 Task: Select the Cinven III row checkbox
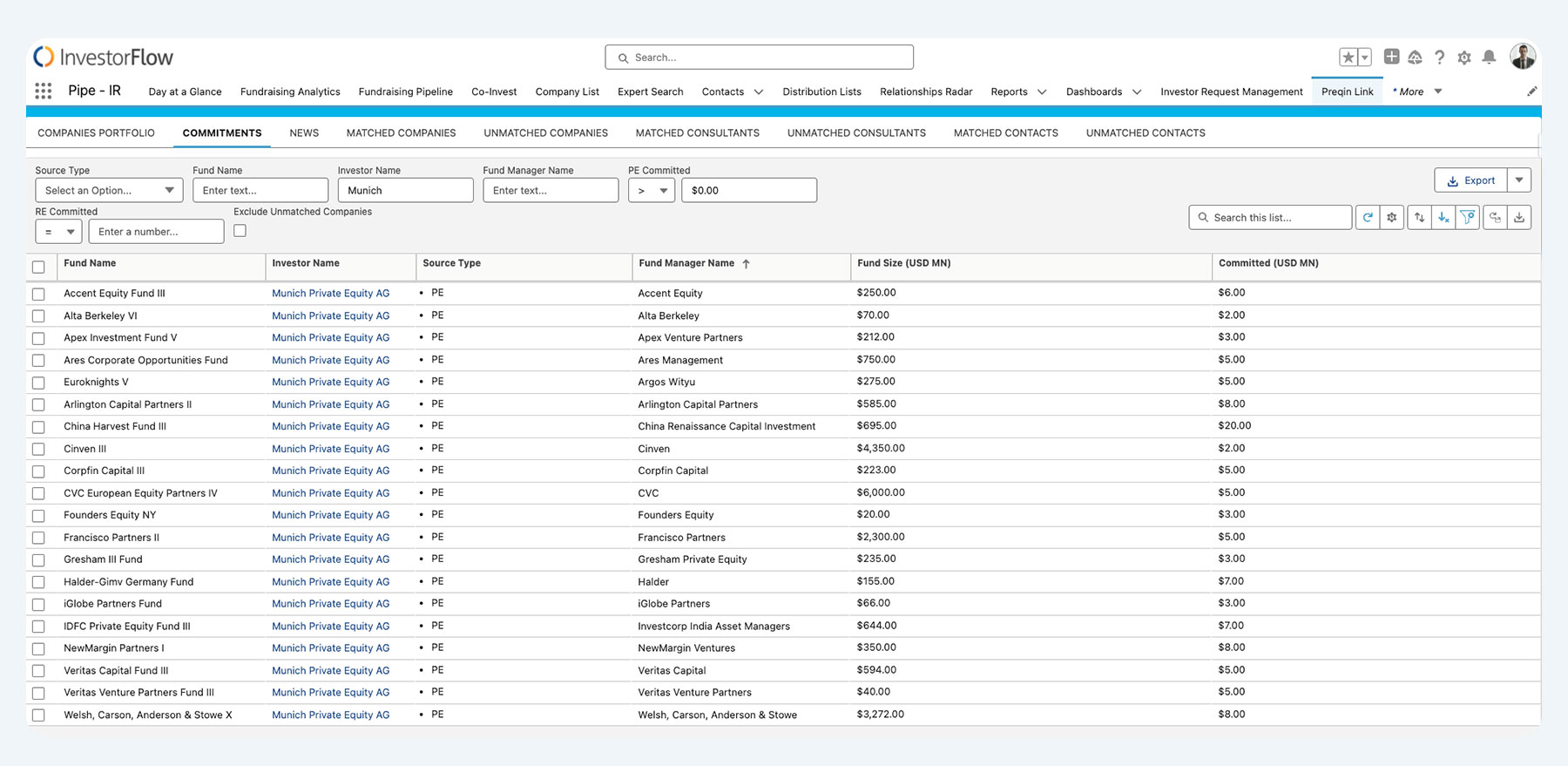click(x=38, y=449)
